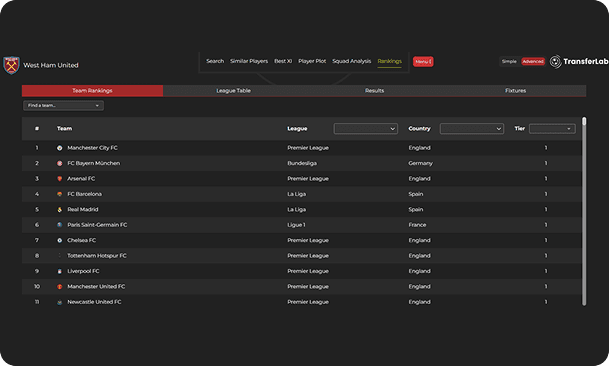
Task: Click the table's vertical scrollbar
Action: click(x=584, y=211)
